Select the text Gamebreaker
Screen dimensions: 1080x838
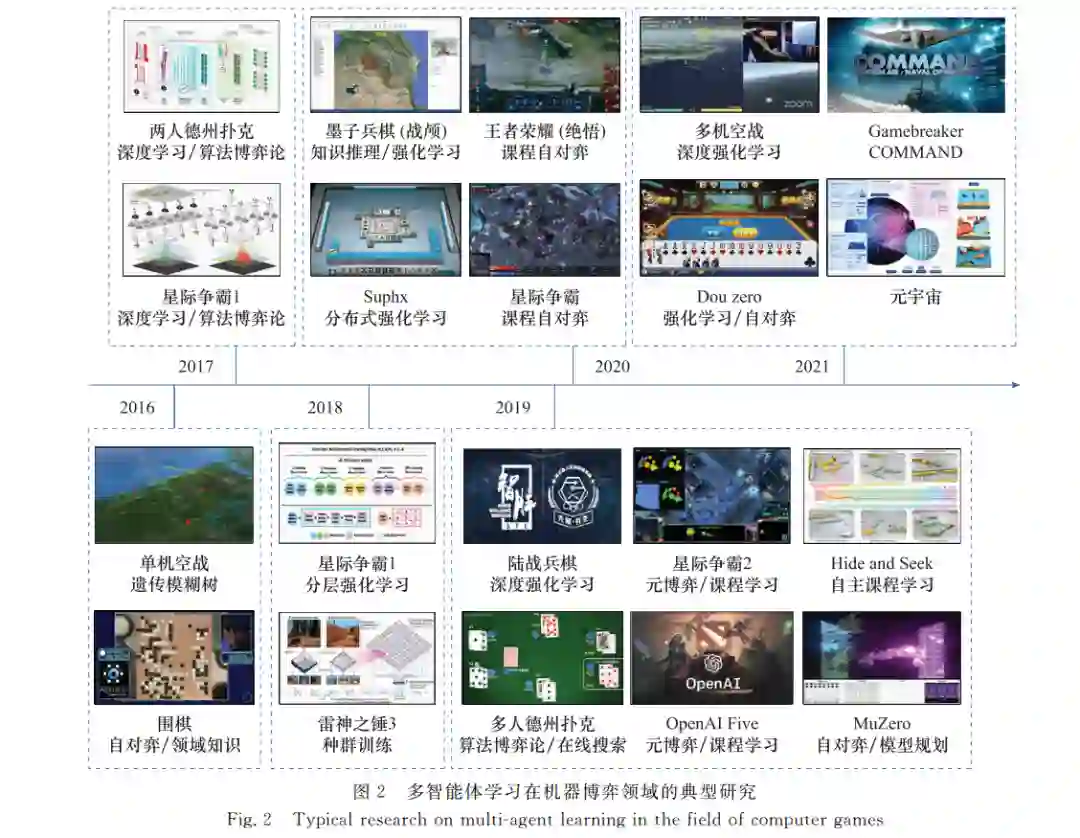(915, 131)
